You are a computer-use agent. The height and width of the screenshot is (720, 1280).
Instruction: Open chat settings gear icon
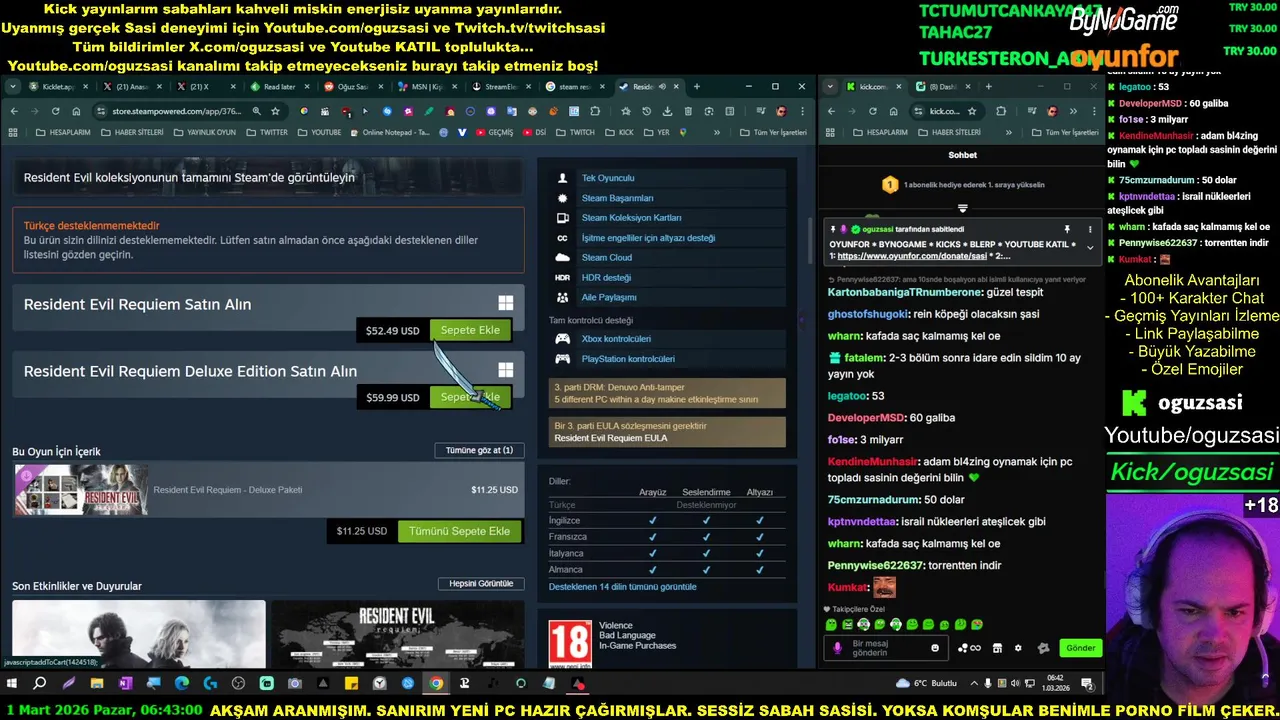[1018, 648]
